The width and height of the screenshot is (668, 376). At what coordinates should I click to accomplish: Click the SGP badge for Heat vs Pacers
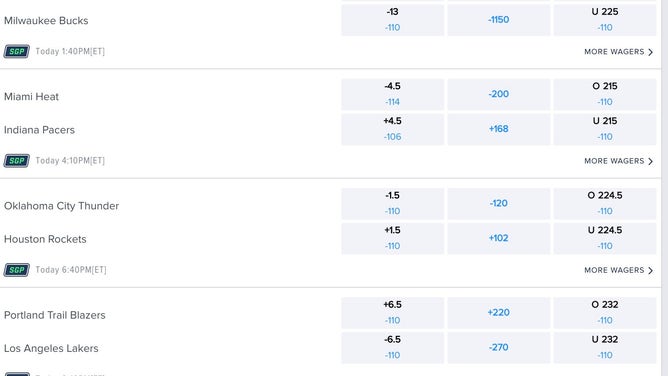[17, 161]
